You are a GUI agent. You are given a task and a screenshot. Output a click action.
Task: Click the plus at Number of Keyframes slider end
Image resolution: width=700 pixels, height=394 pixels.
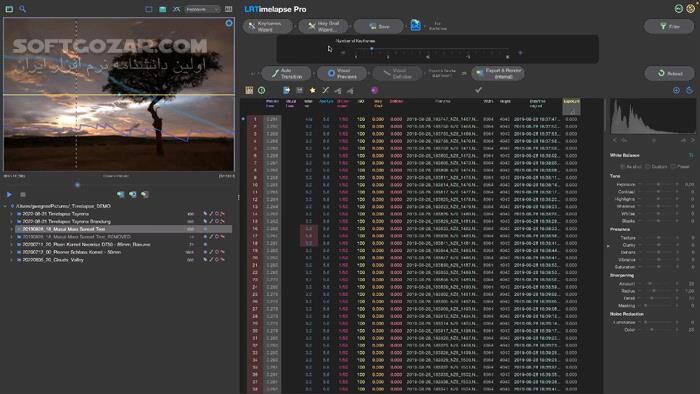(x=520, y=53)
